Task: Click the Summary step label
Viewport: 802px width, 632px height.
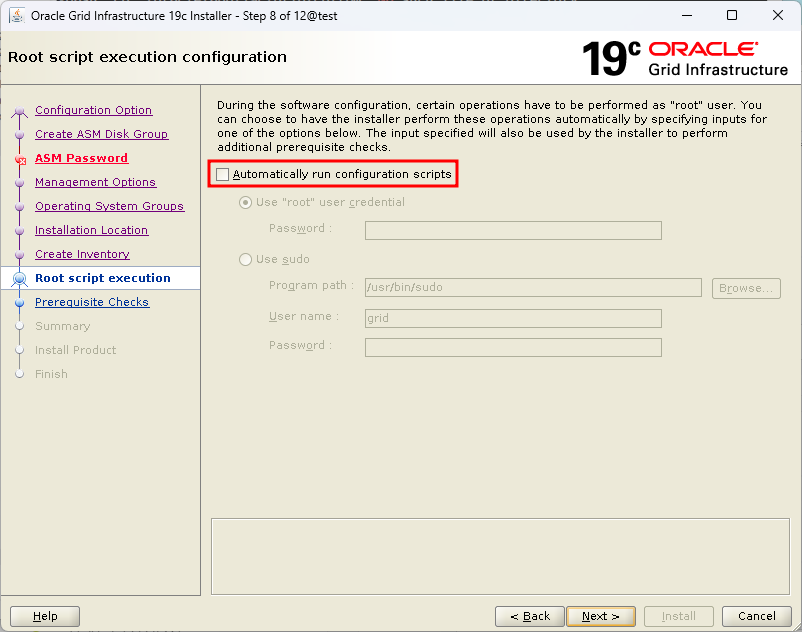Action: [x=62, y=326]
